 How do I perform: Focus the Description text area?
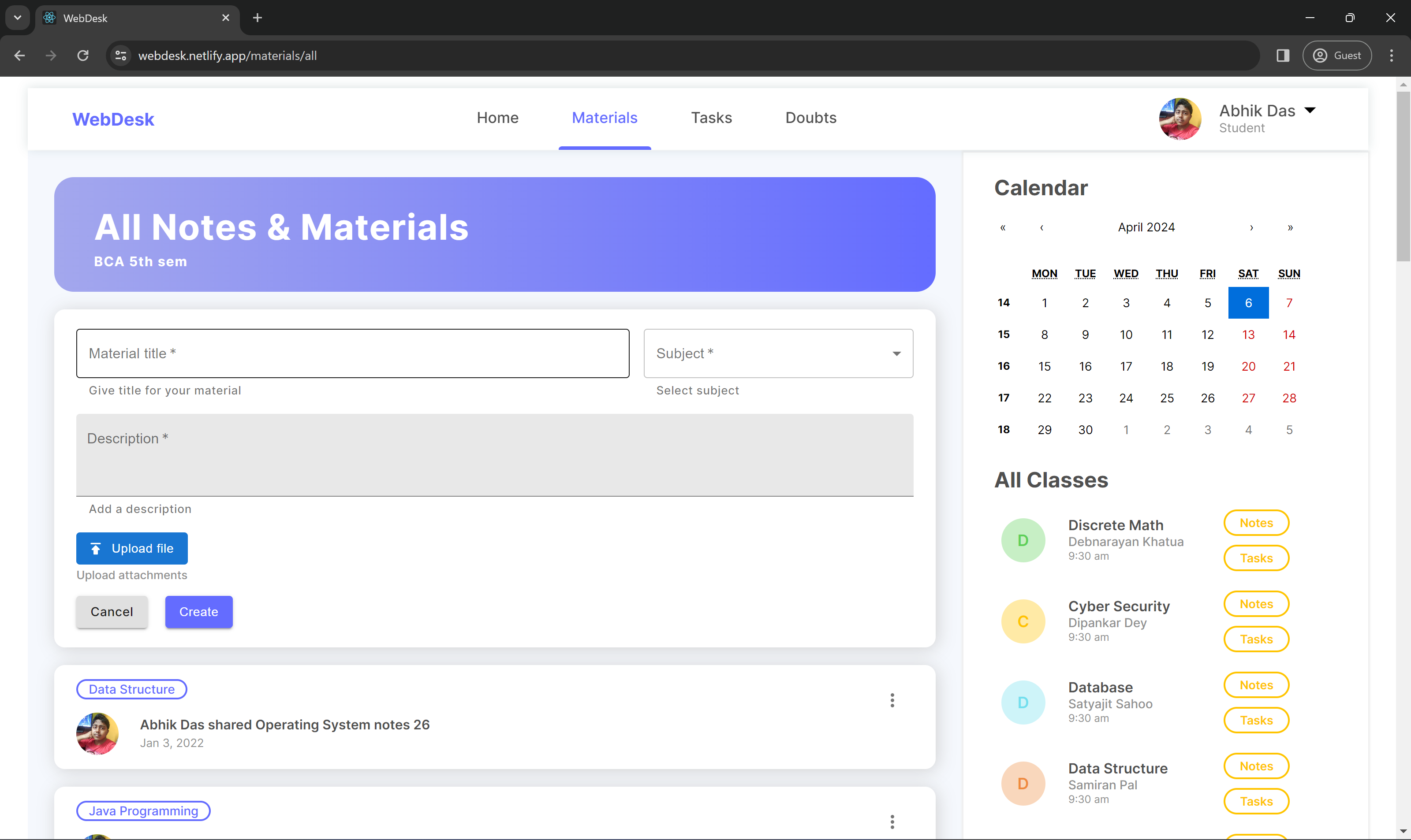[495, 455]
